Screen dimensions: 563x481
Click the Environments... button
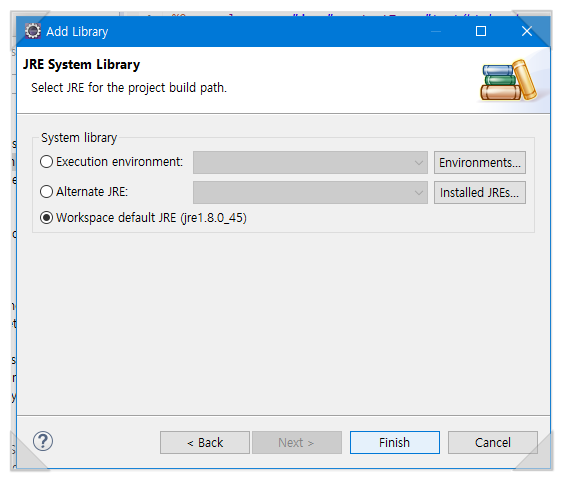click(x=480, y=163)
